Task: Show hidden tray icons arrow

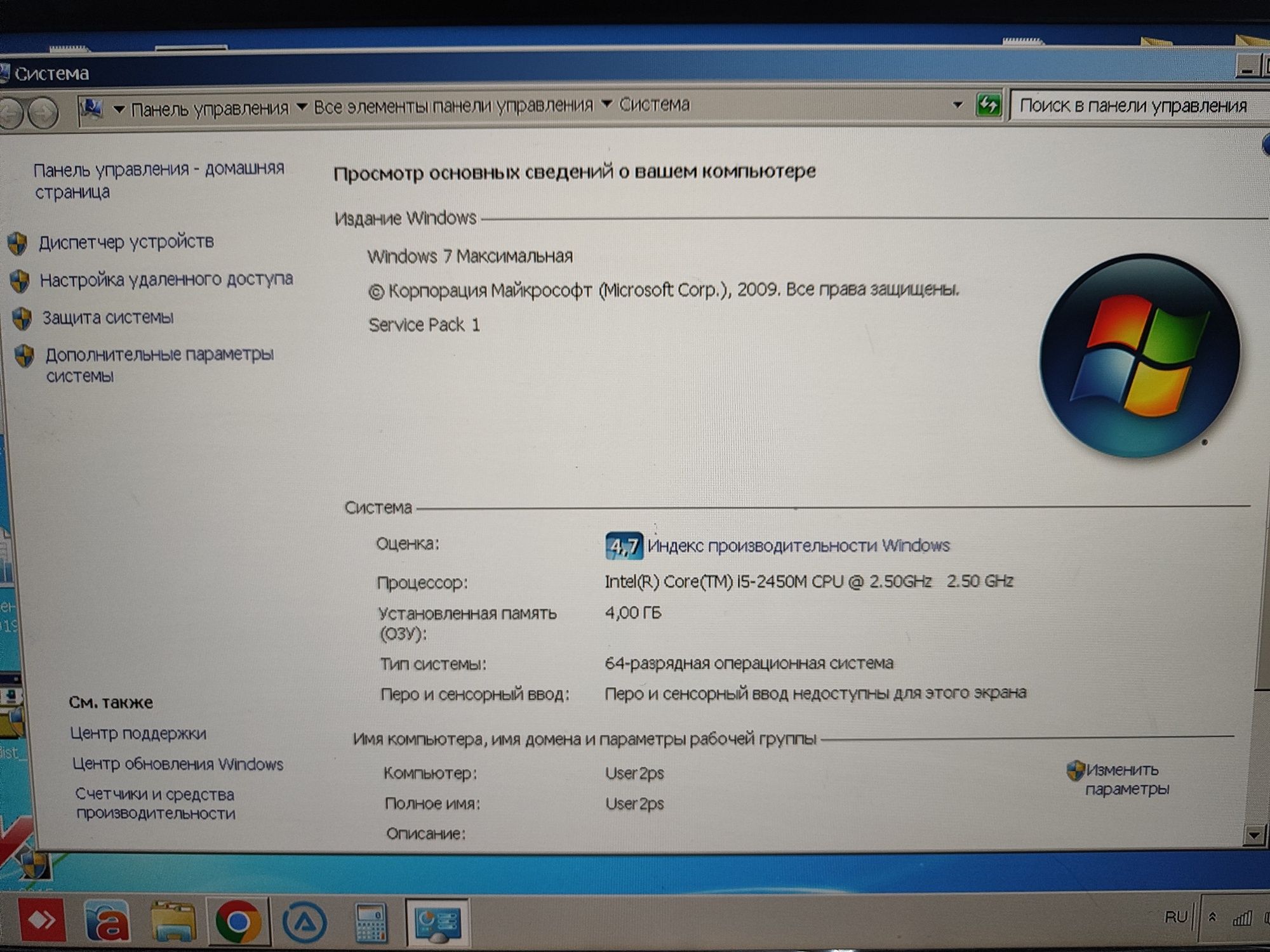Action: tap(1212, 918)
